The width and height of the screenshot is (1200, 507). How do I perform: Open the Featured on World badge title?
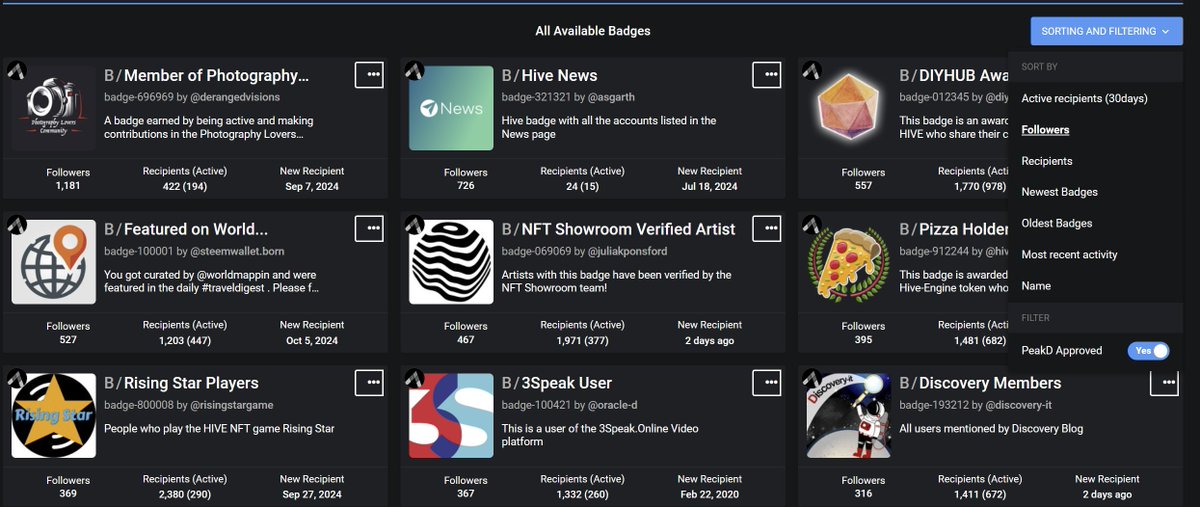click(186, 230)
